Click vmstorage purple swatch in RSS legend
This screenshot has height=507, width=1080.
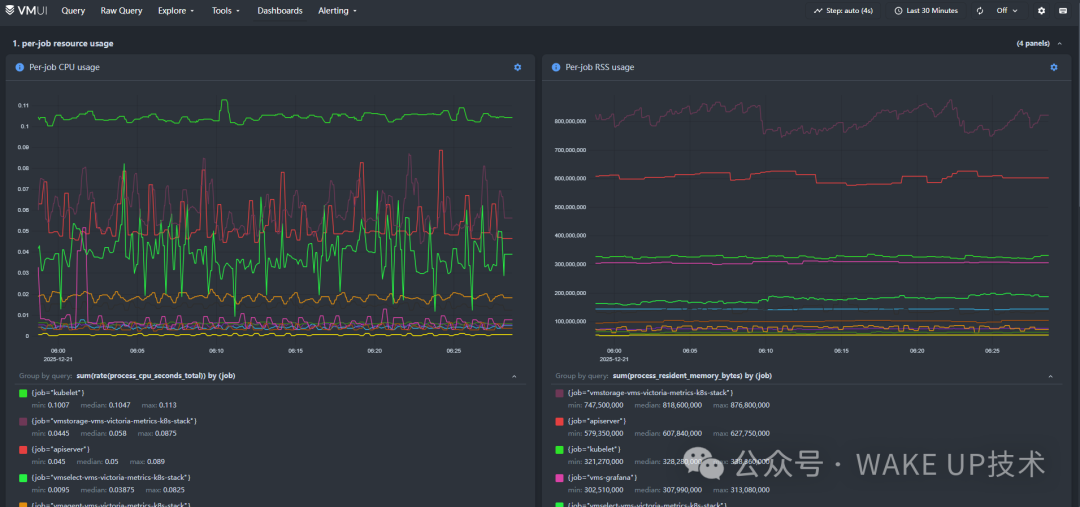point(560,393)
